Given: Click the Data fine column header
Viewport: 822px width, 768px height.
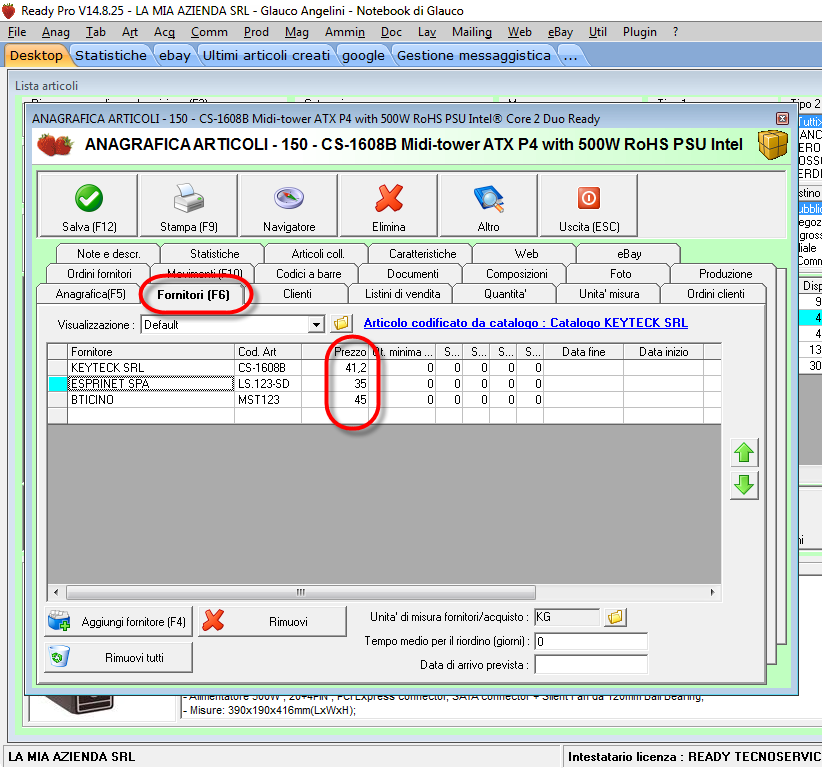Looking at the screenshot, I should pyautogui.click(x=583, y=351).
